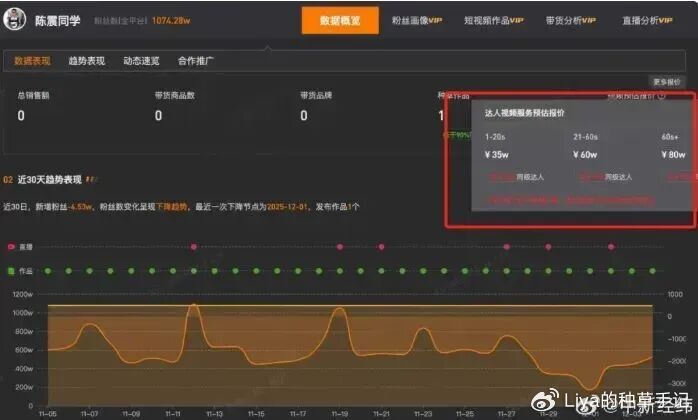Click the pink 直播 marker above 11-29
698x420 pixels.
click(548, 247)
